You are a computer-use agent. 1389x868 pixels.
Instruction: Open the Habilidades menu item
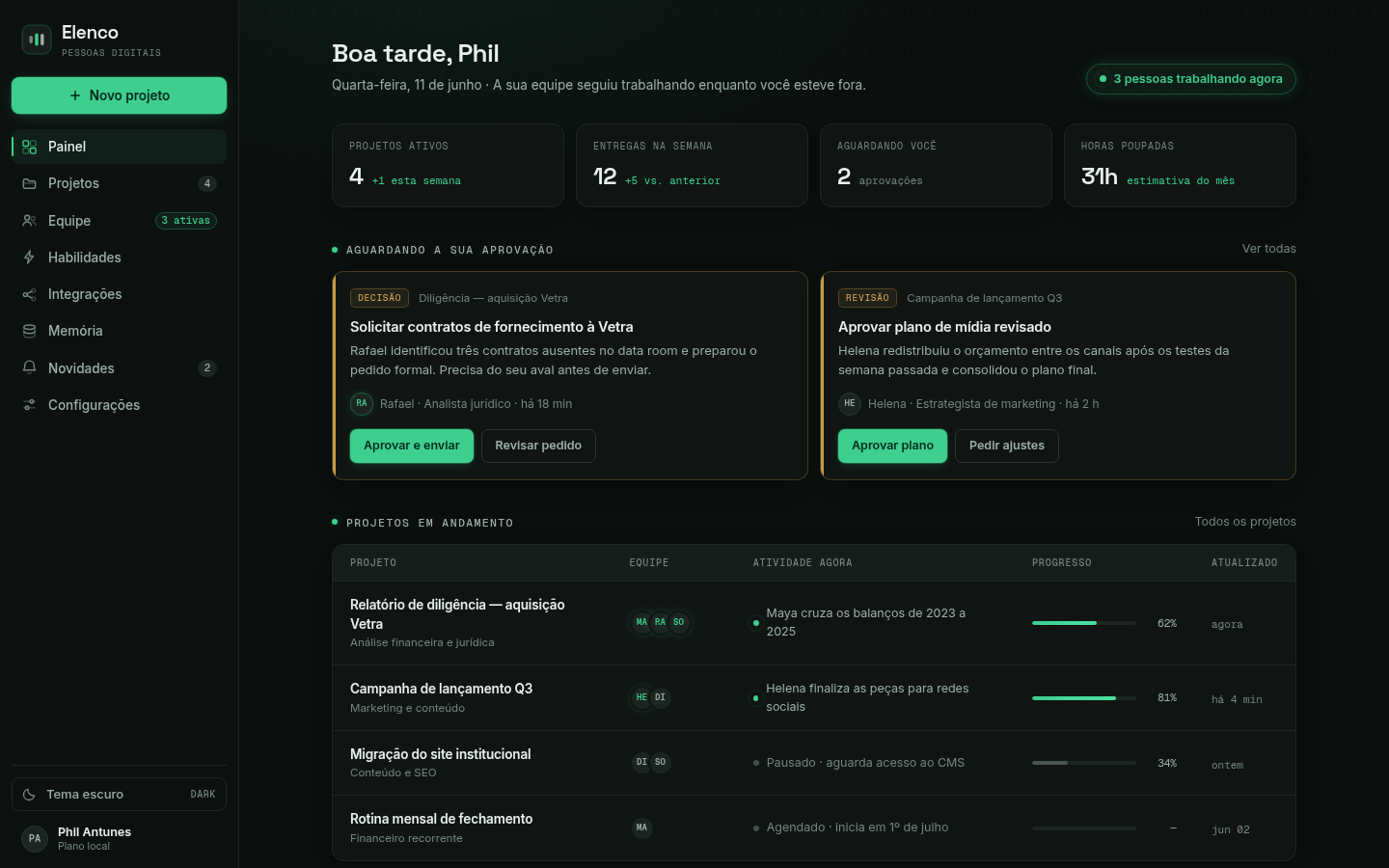tap(119, 258)
